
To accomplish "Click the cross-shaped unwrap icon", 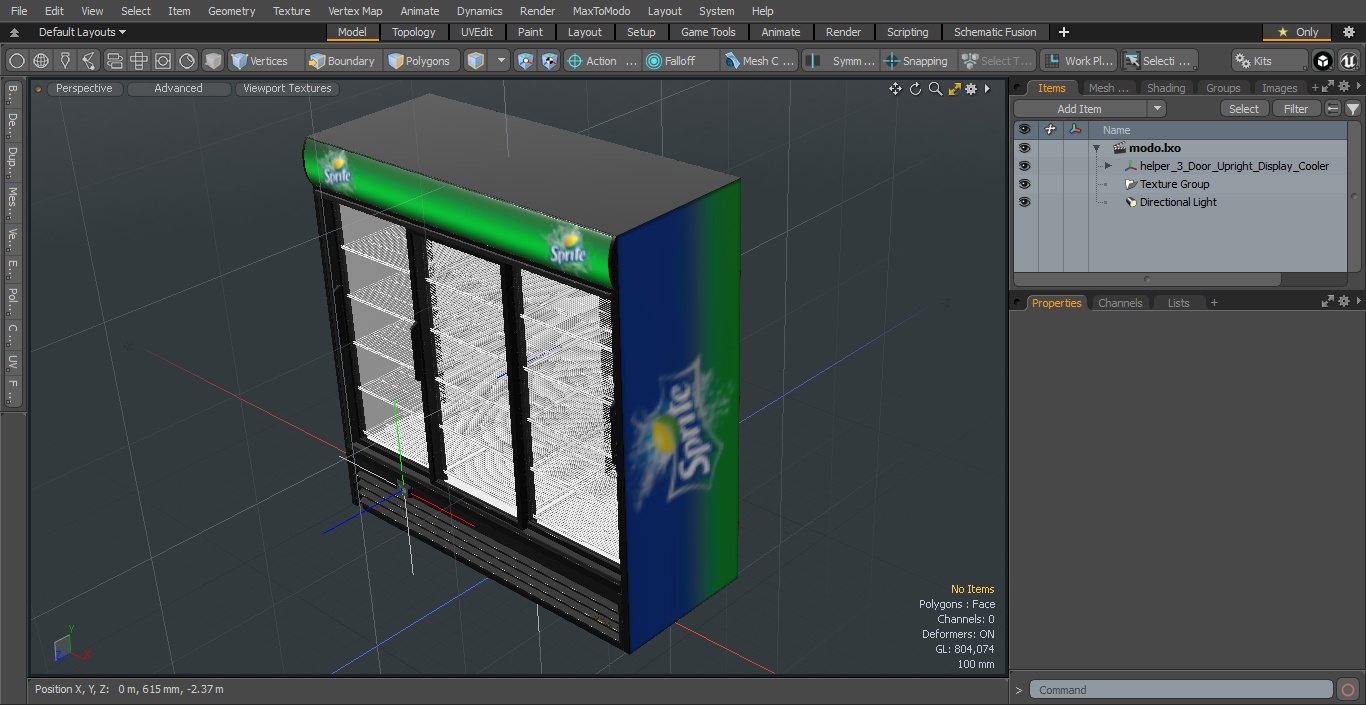I will (x=138, y=61).
